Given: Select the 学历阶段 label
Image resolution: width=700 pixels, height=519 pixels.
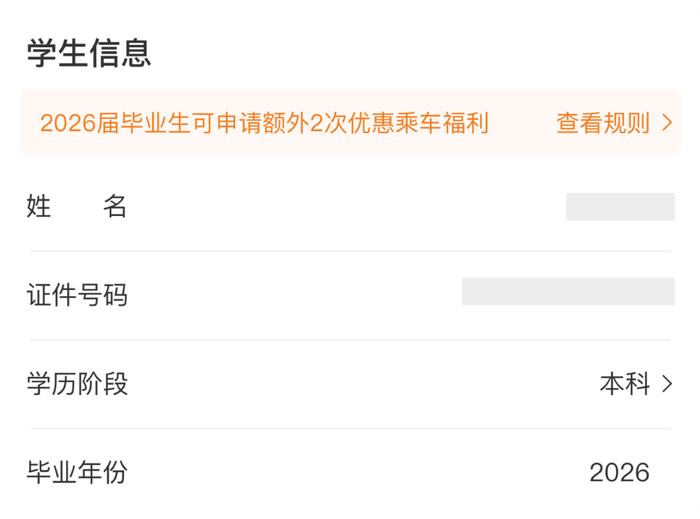Looking at the screenshot, I should 77,384.
